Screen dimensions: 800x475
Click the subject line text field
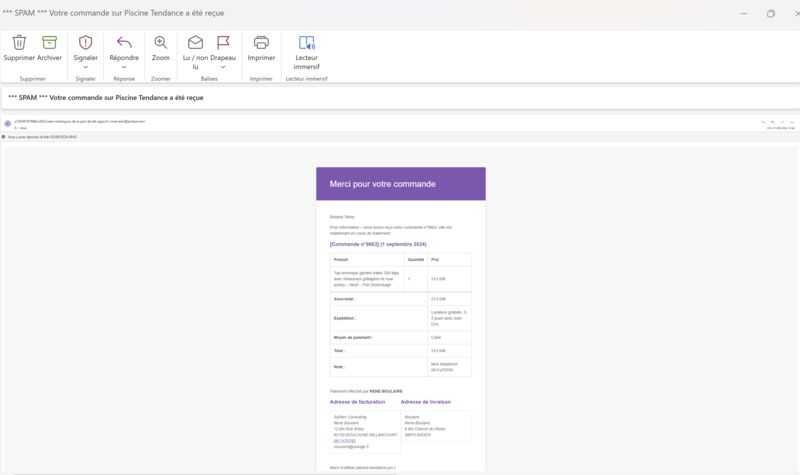click(x=400, y=97)
